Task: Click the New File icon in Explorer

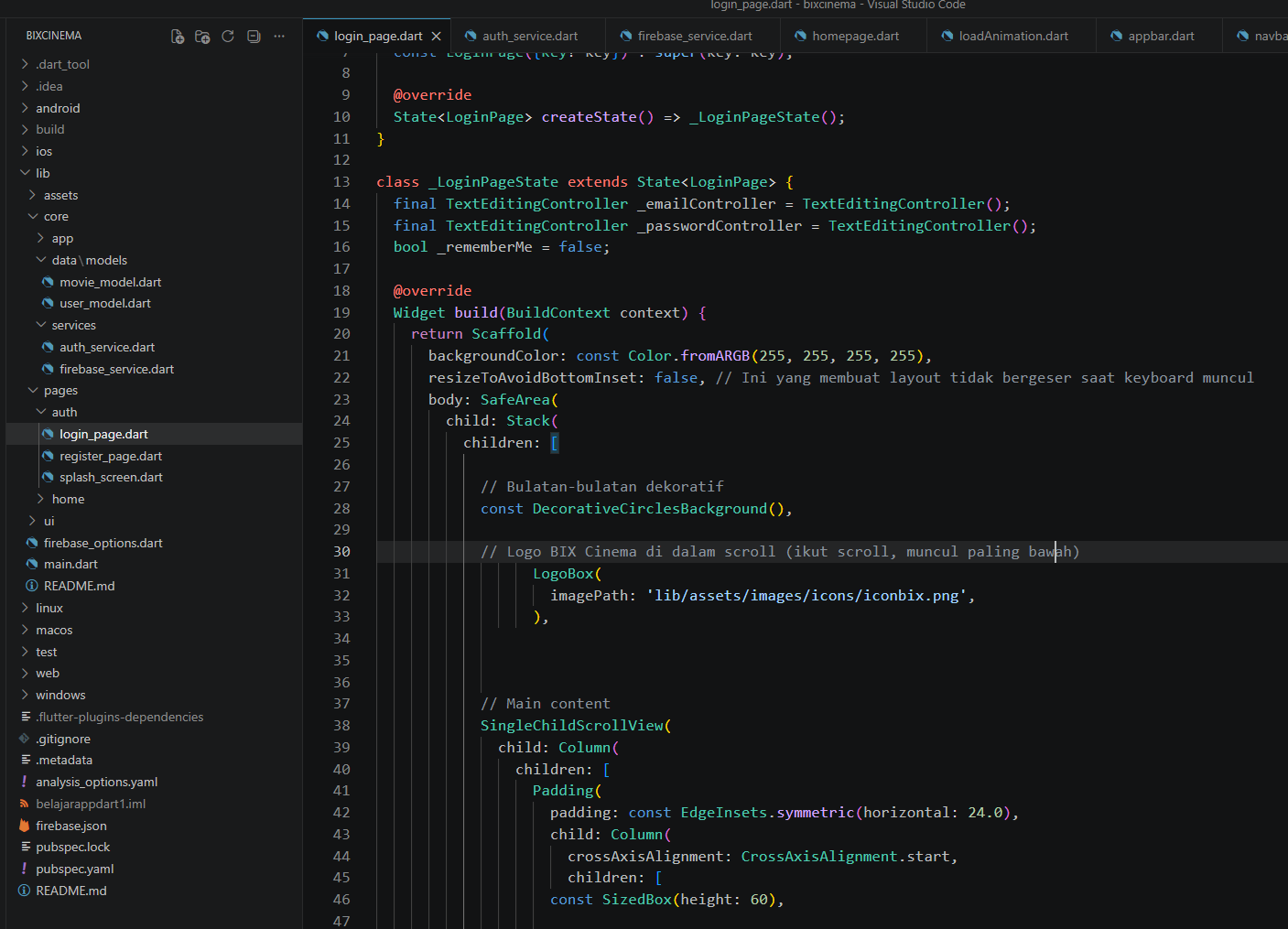Action: tap(178, 37)
